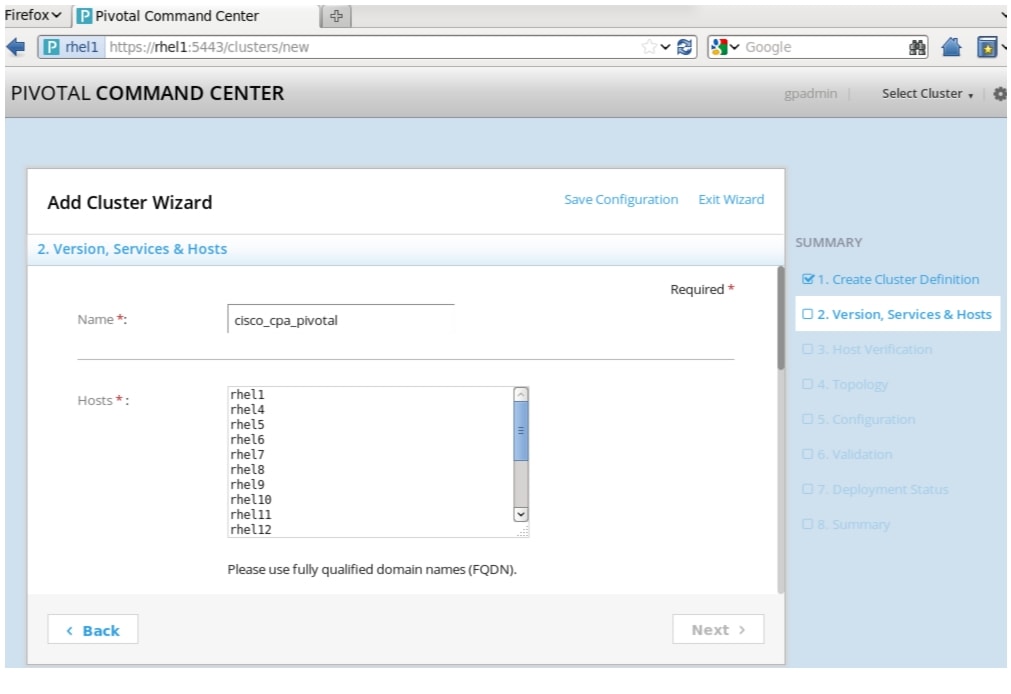Go to 1. Create Cluster Definition step
Viewport: 1011px width, 694px height.
point(898,279)
